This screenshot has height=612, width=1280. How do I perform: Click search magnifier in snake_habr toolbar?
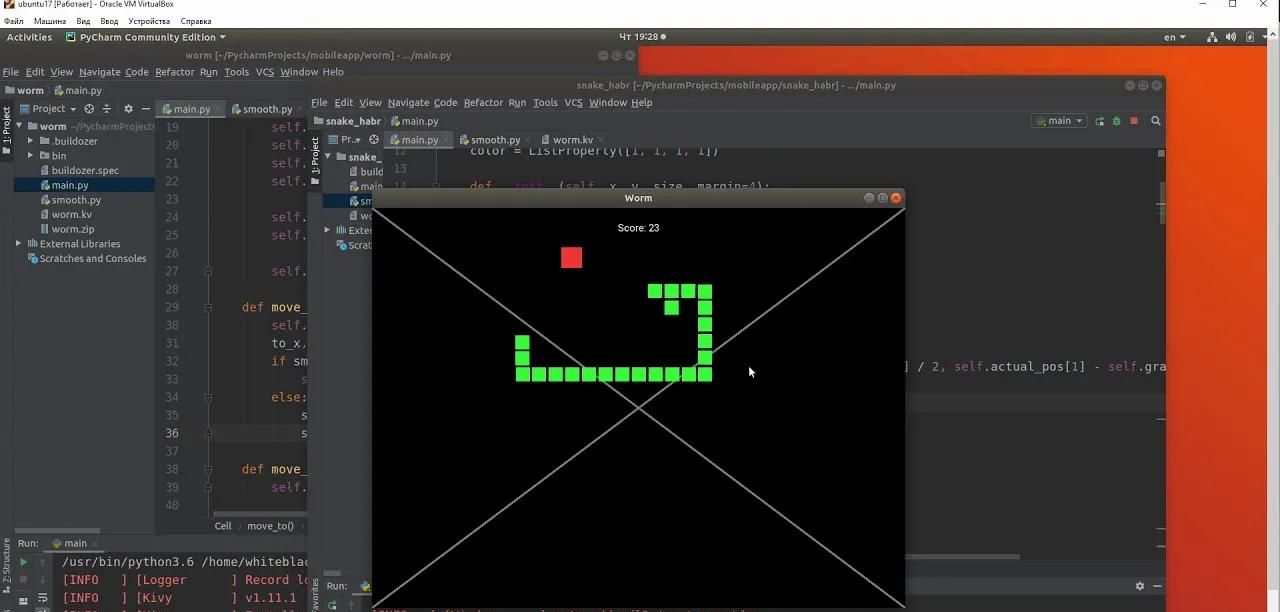click(x=1156, y=121)
